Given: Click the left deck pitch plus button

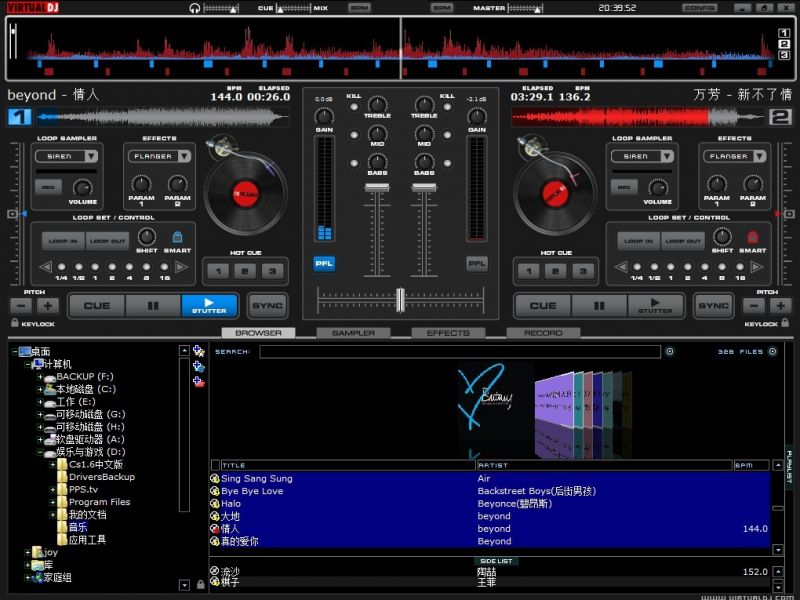Looking at the screenshot, I should [x=47, y=306].
